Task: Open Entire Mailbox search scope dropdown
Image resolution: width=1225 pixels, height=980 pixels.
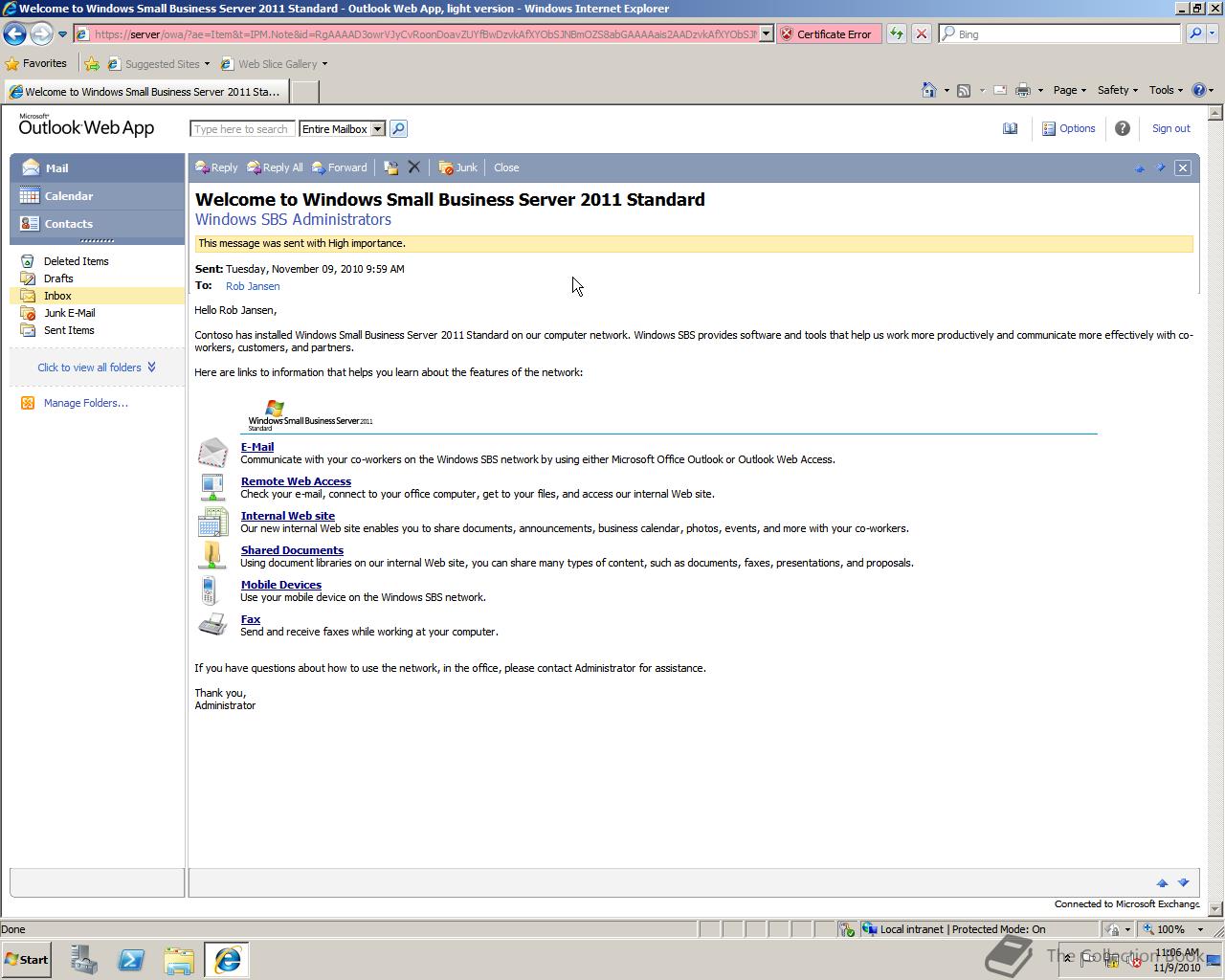Action: (x=342, y=129)
